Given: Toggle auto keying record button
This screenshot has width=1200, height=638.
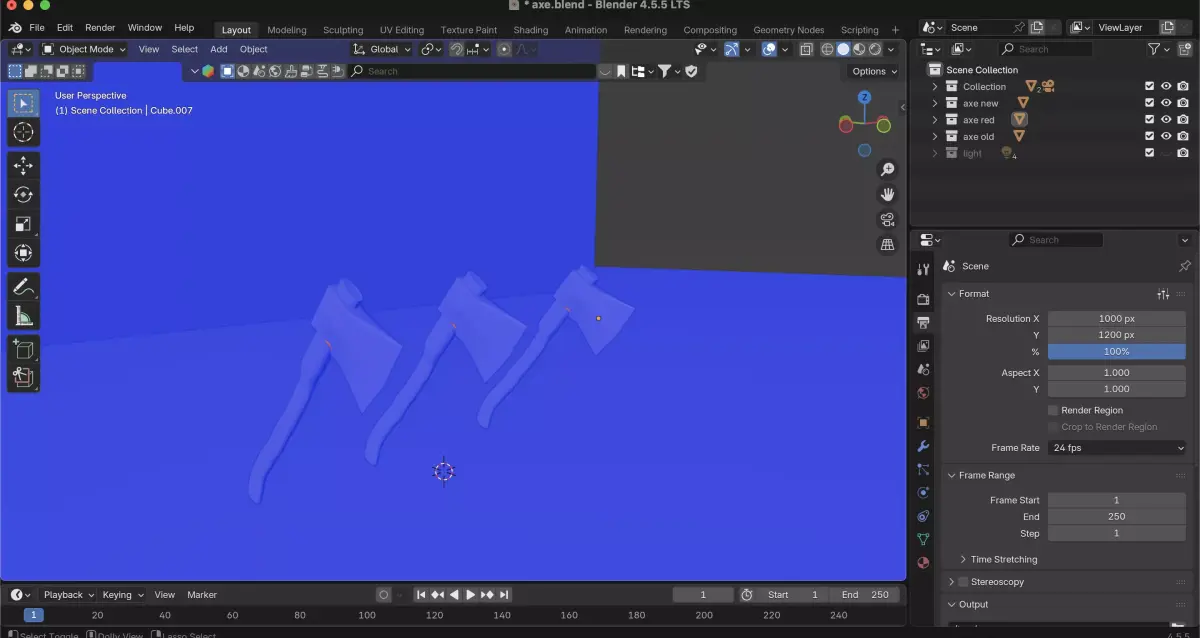Looking at the screenshot, I should pyautogui.click(x=383, y=595).
